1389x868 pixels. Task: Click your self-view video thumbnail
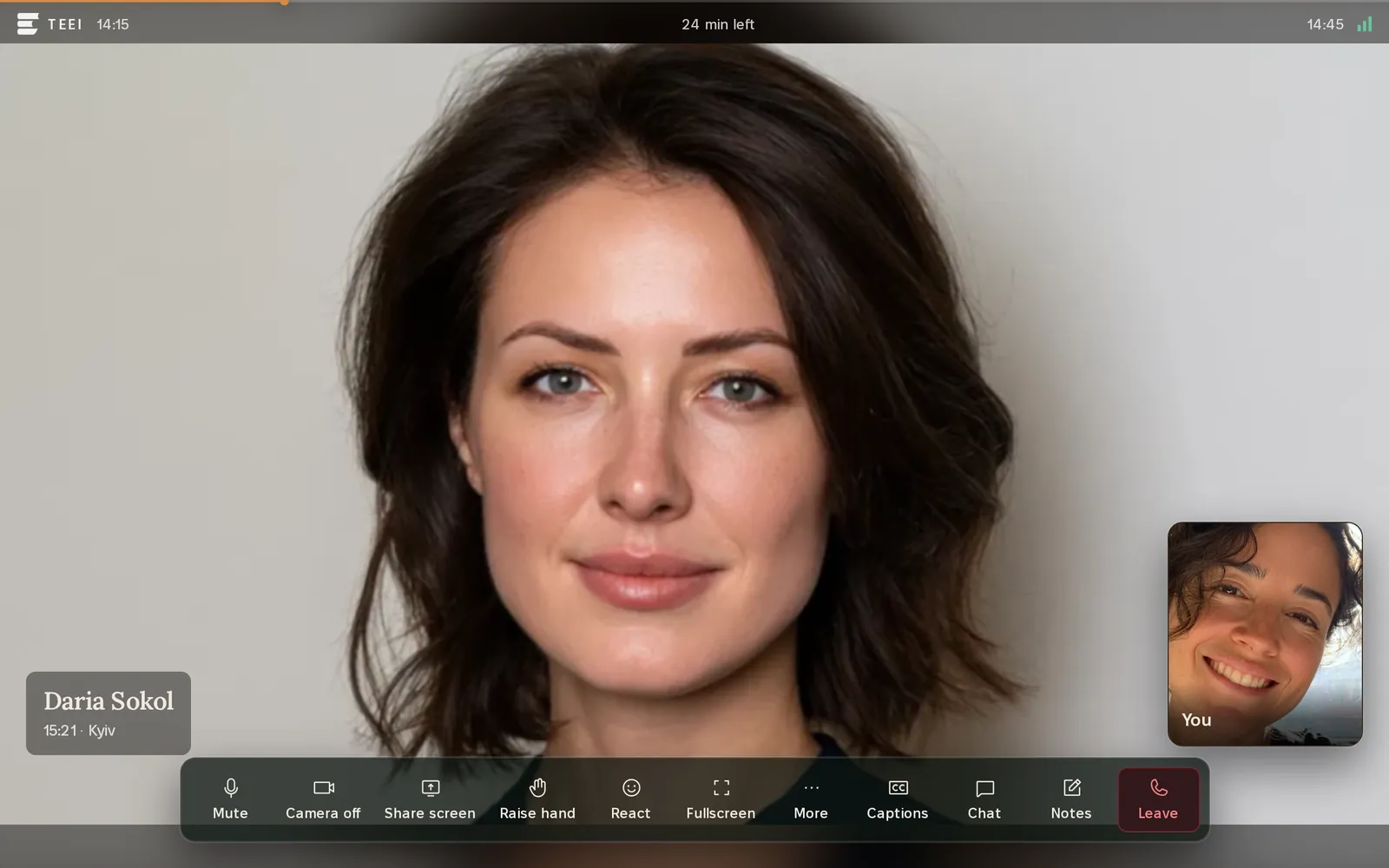coord(1265,634)
